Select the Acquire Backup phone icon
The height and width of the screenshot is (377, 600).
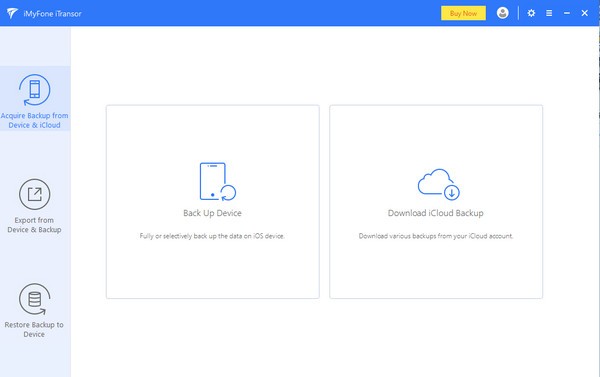pyautogui.click(x=34, y=90)
